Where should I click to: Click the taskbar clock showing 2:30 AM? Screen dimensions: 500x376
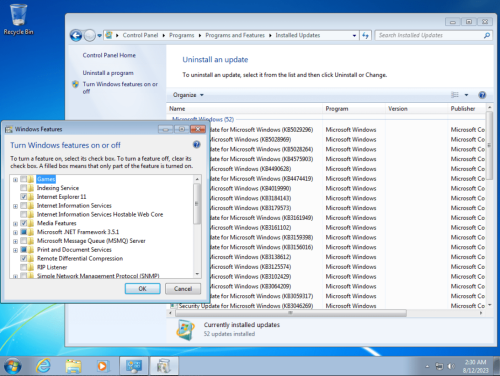click(475, 366)
